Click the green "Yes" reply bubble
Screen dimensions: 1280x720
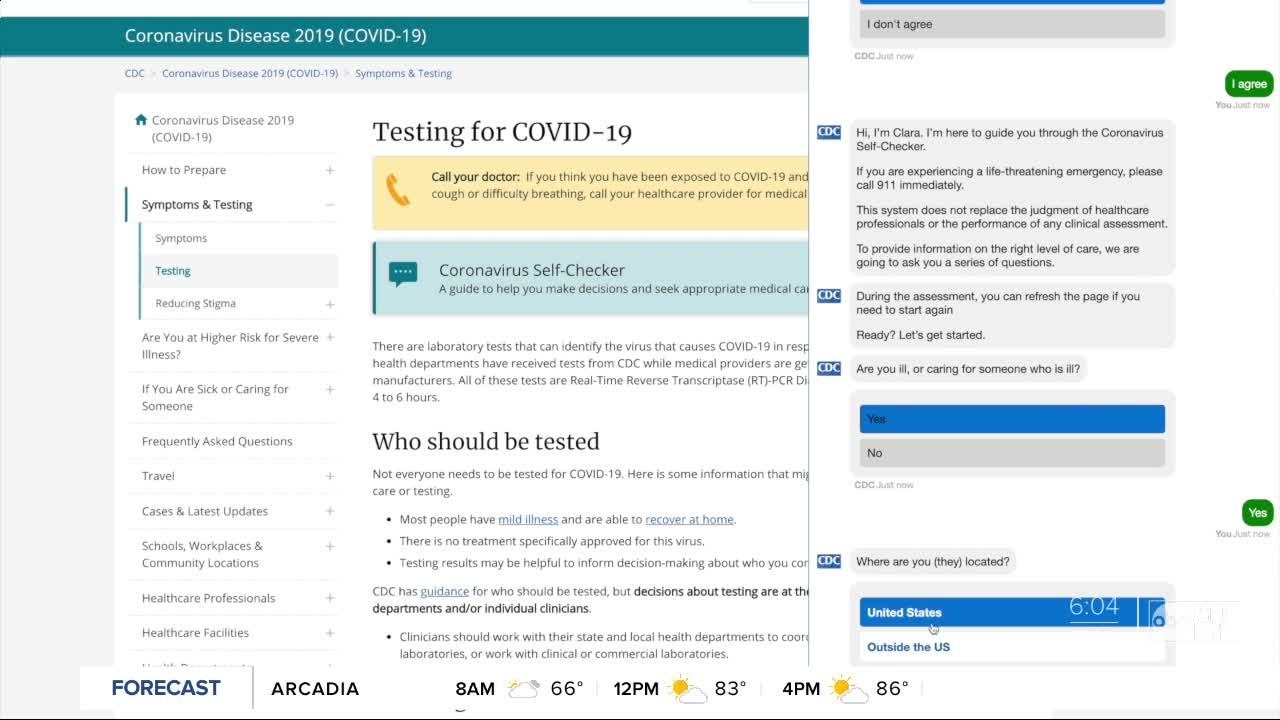click(1257, 513)
